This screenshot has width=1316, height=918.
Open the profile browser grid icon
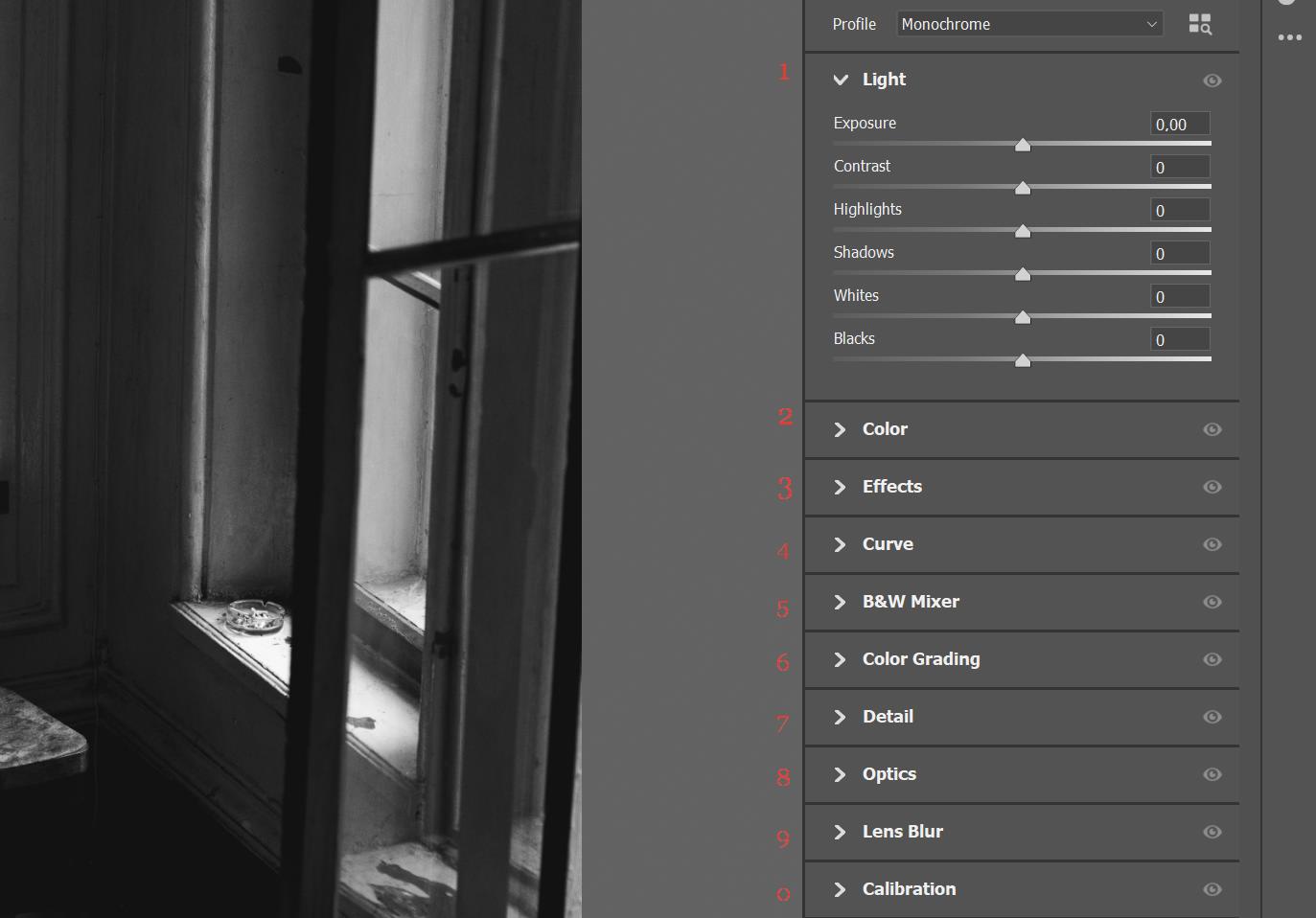tap(1199, 24)
